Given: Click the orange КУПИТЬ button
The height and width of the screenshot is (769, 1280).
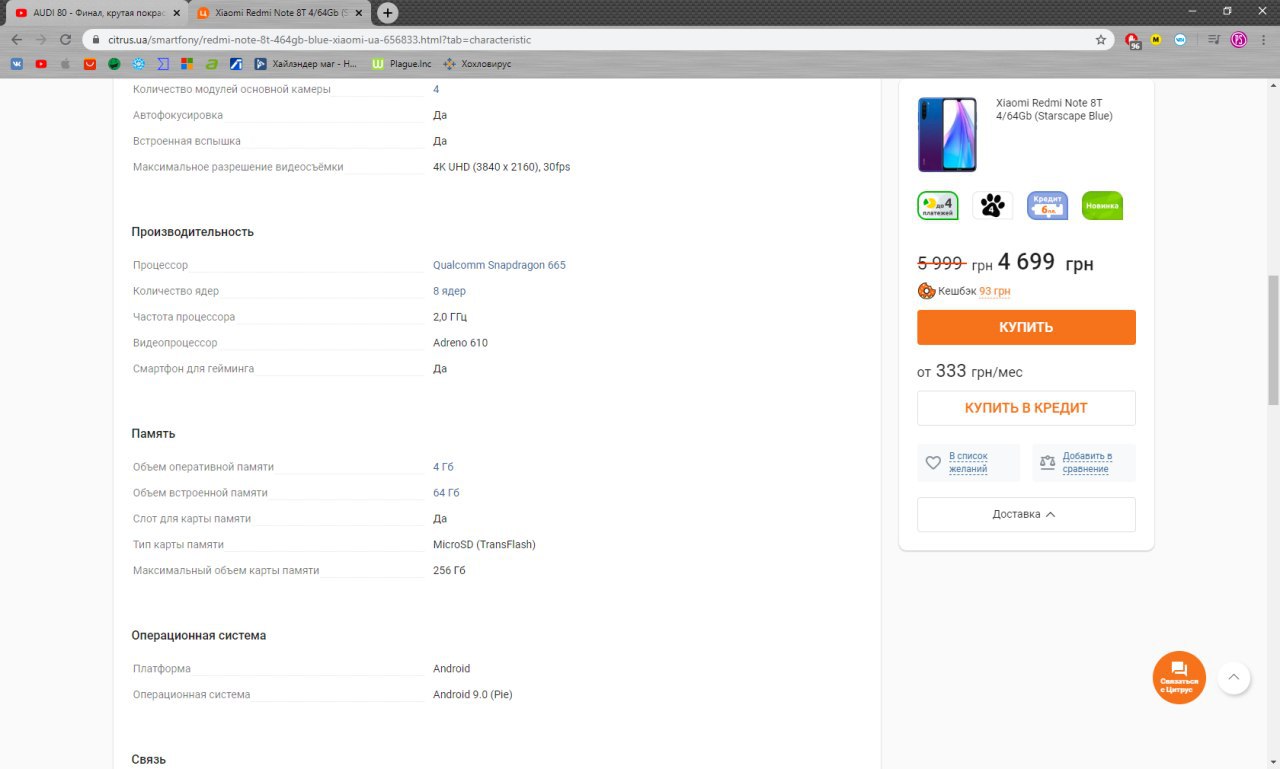Looking at the screenshot, I should (1026, 327).
